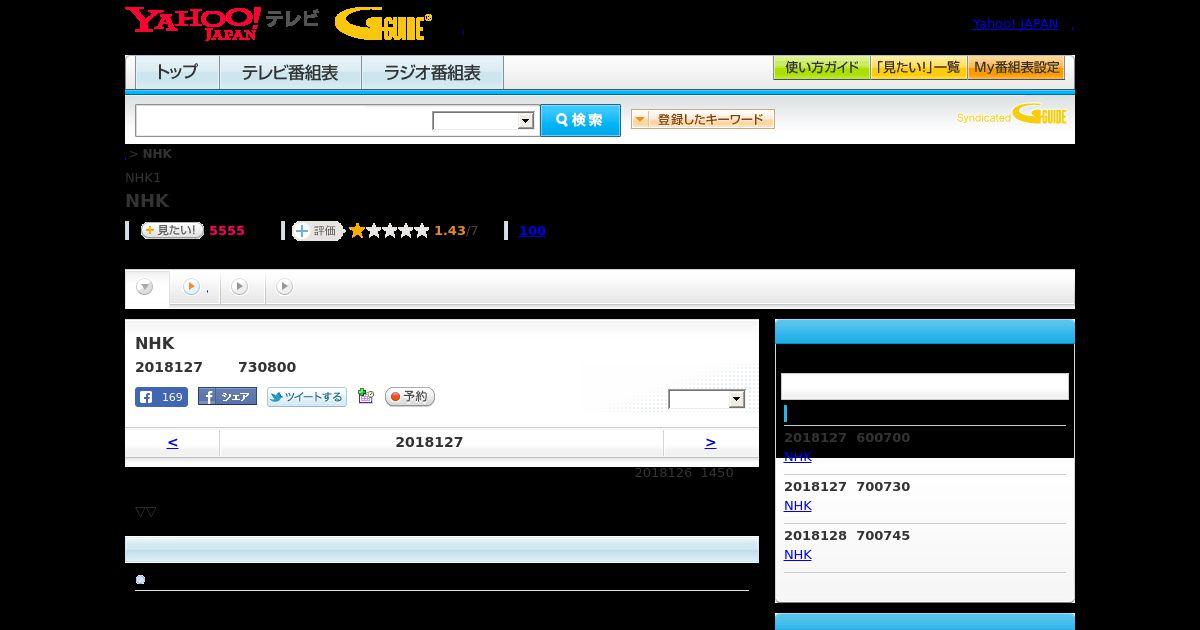Click the blue 検索 search button
Viewport: 1200px width, 630px height.
[x=580, y=120]
